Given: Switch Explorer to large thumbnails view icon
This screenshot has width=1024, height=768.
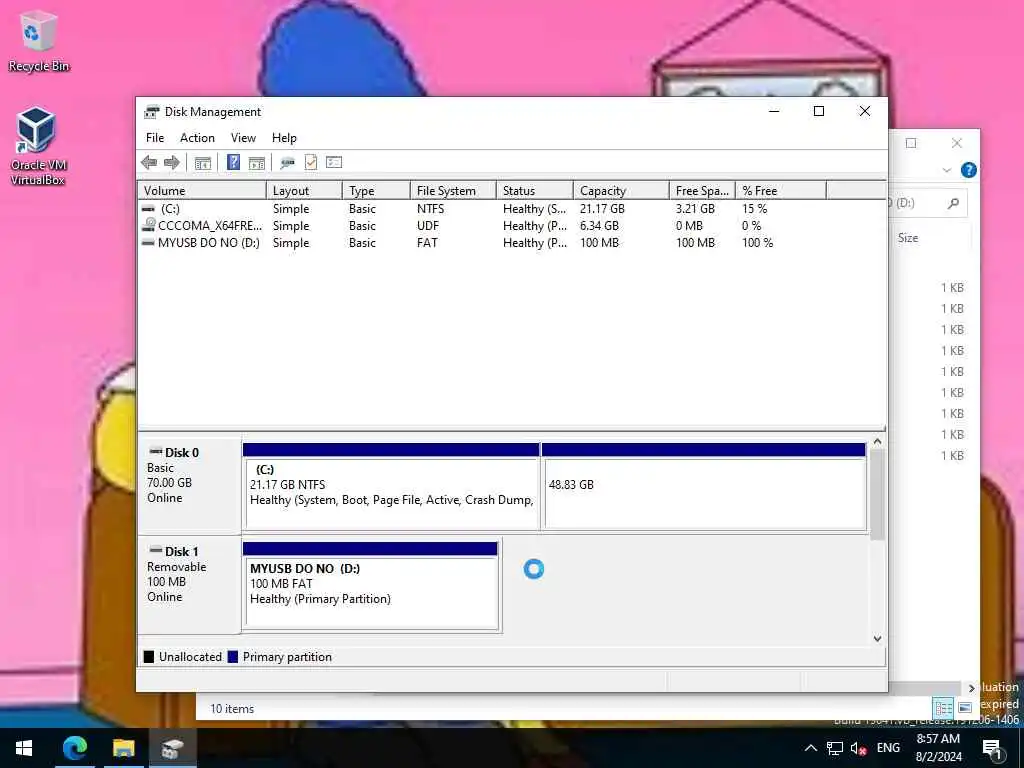Looking at the screenshot, I should click(965, 708).
